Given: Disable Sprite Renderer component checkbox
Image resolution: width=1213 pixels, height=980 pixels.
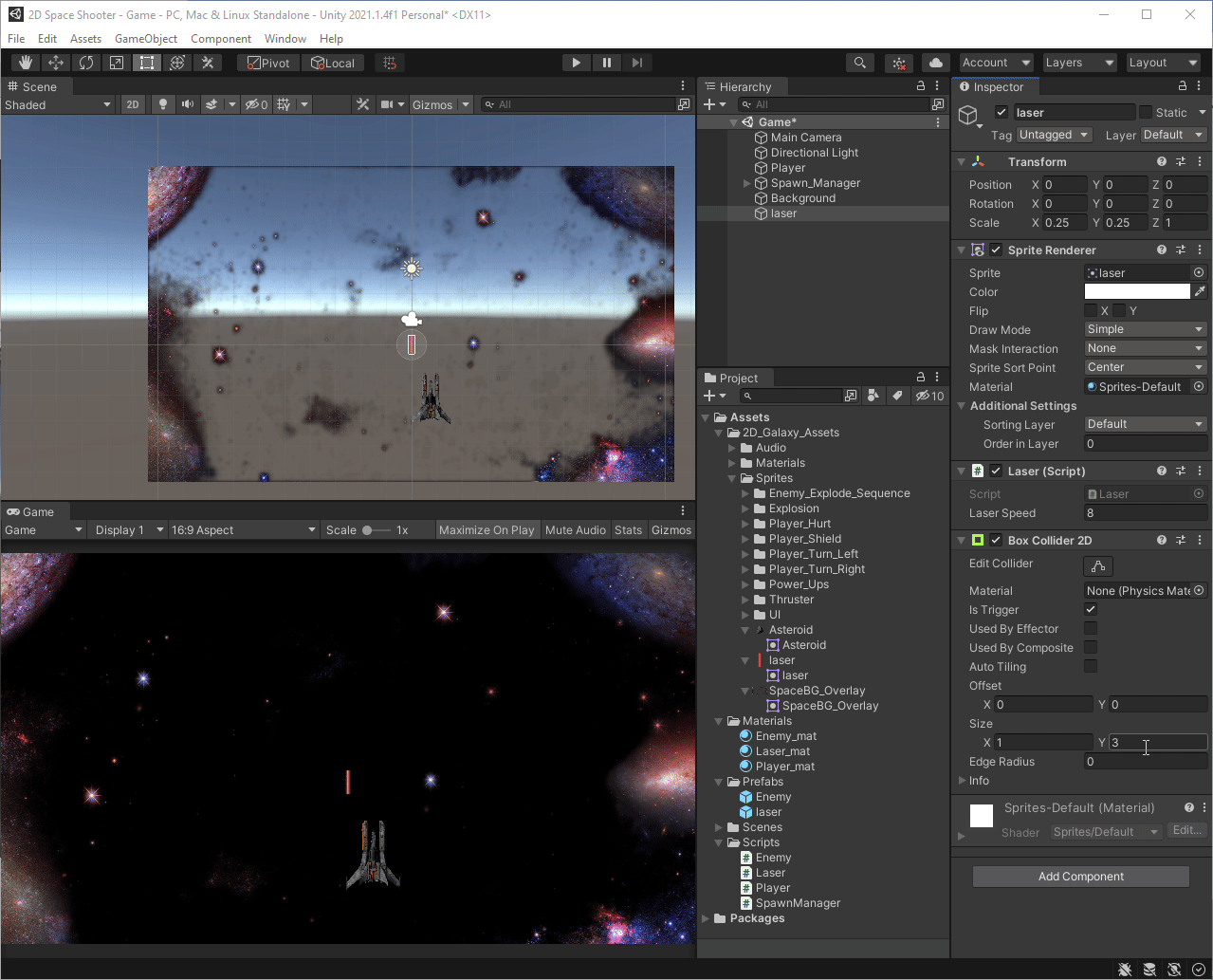Looking at the screenshot, I should pos(996,250).
